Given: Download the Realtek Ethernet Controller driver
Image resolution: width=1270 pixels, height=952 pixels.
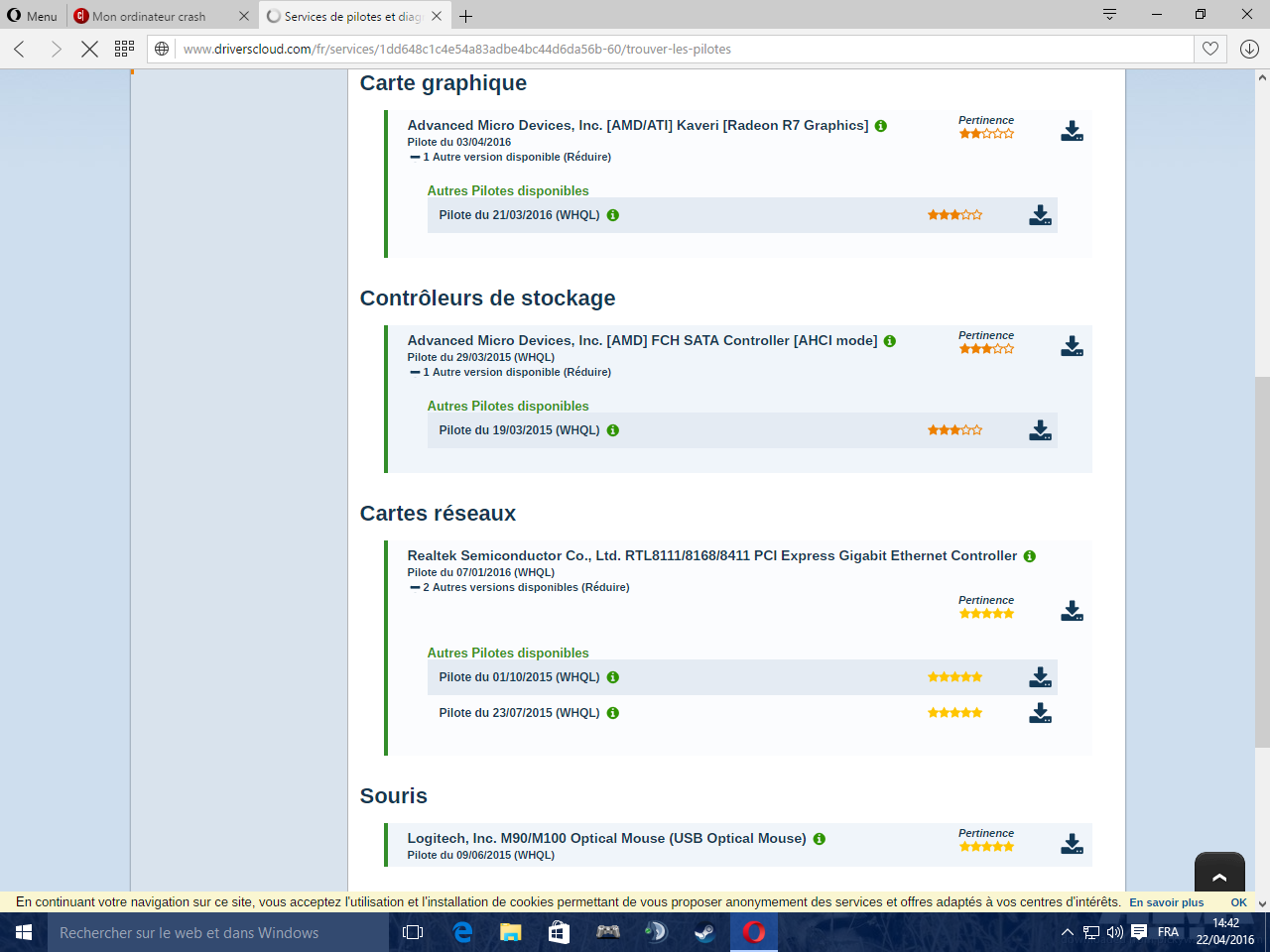Looking at the screenshot, I should click(1072, 611).
